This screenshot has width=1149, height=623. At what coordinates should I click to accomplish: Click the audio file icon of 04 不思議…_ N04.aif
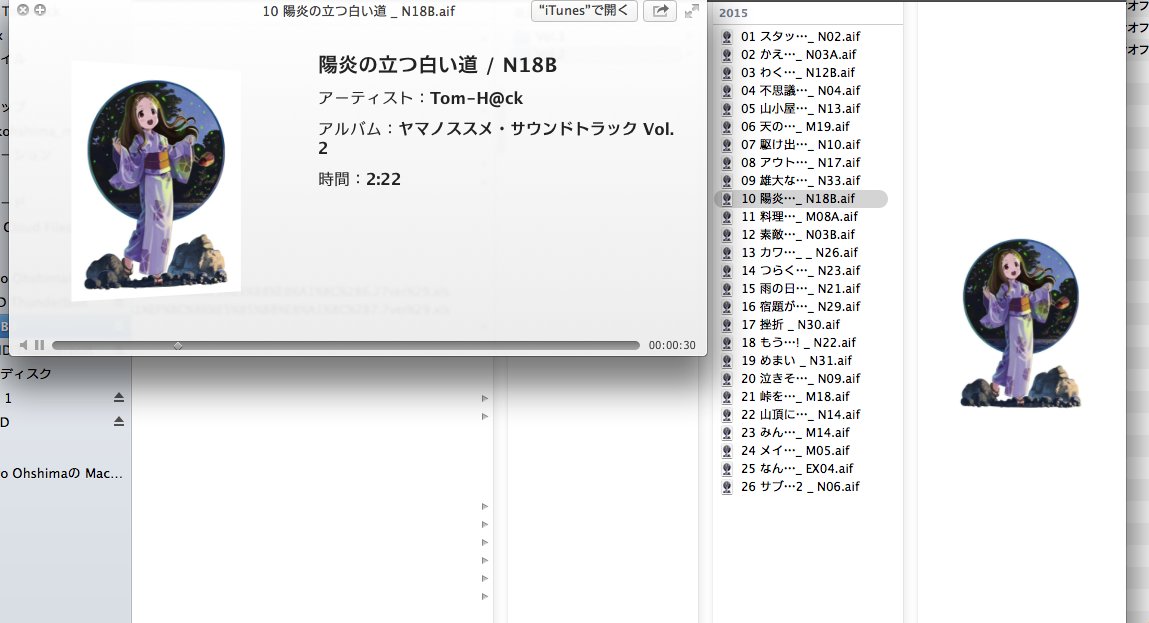coord(727,91)
